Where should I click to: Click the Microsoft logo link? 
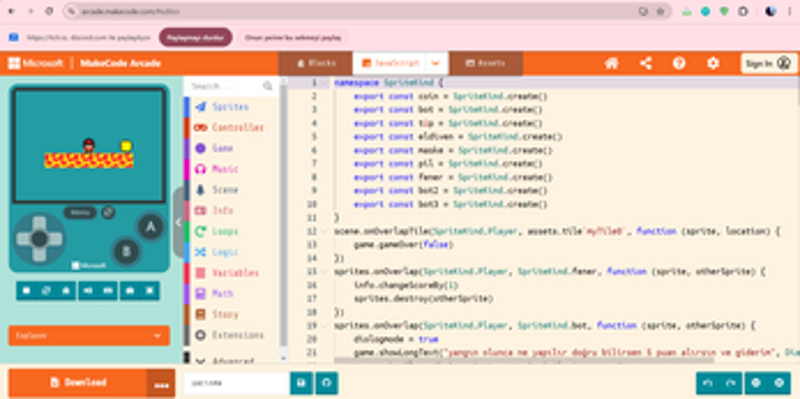pyautogui.click(x=35, y=63)
